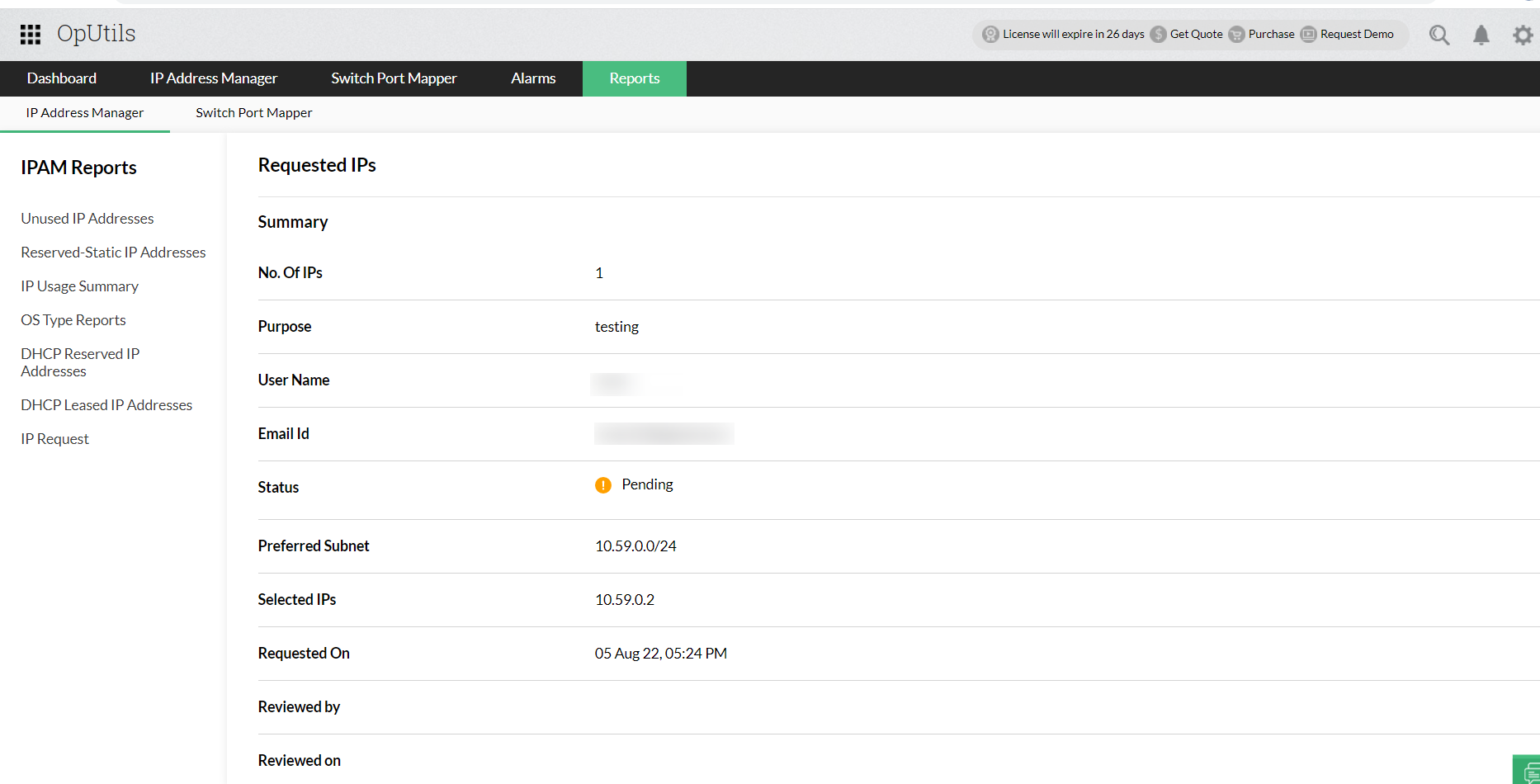Click the Purchase cart icon
Screen dimensions: 1540x784
click(1236, 34)
